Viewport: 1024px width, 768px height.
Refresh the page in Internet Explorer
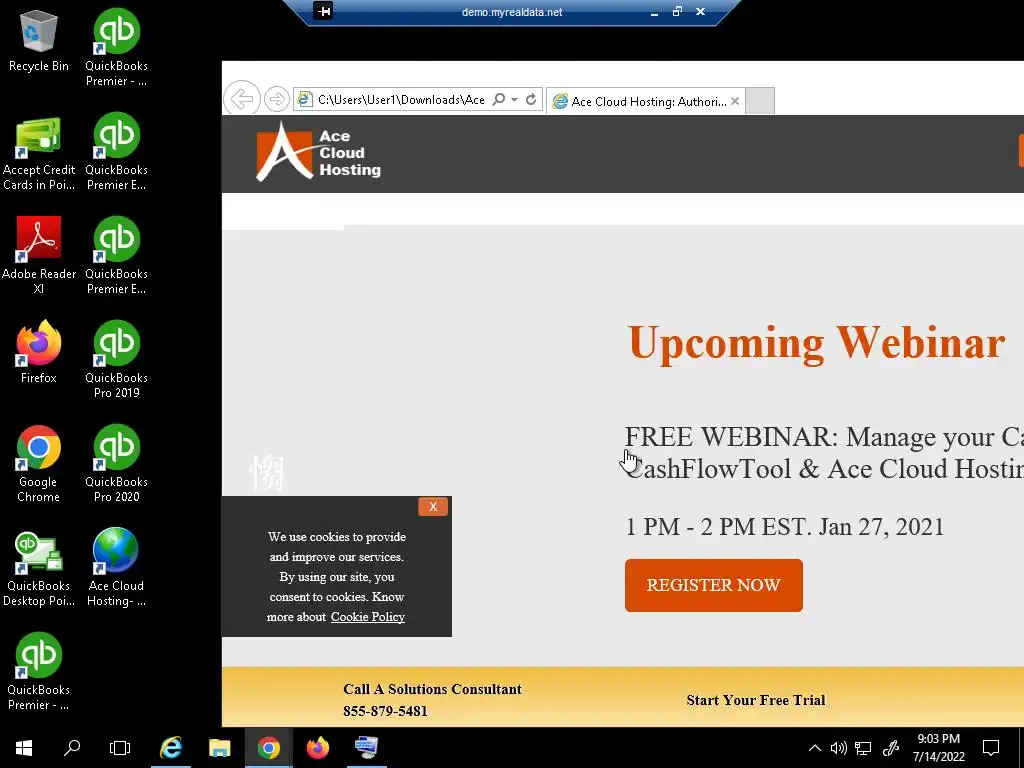pos(531,99)
